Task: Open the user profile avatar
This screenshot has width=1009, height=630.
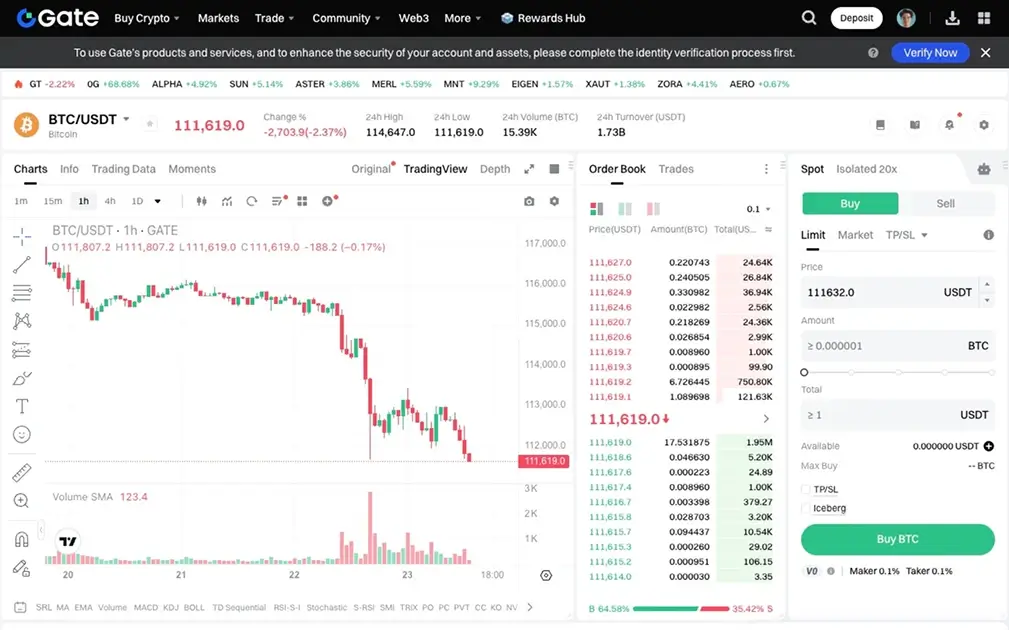Action: click(x=906, y=18)
